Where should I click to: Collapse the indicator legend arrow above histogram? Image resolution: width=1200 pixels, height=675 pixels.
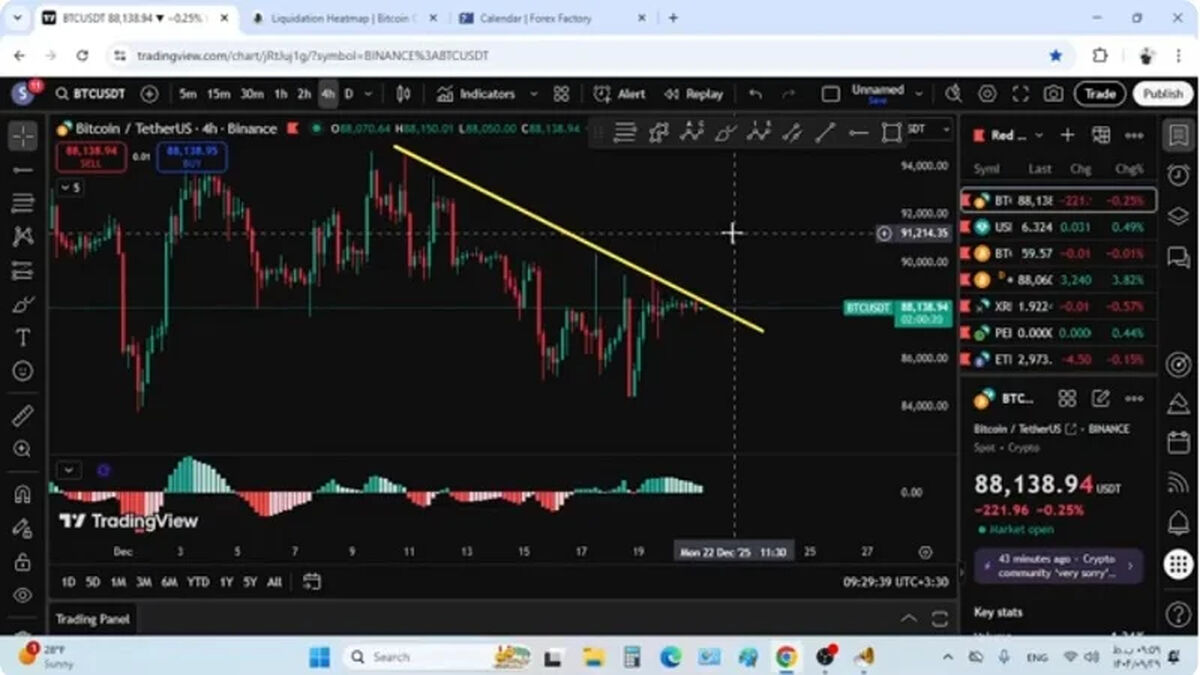click(68, 470)
